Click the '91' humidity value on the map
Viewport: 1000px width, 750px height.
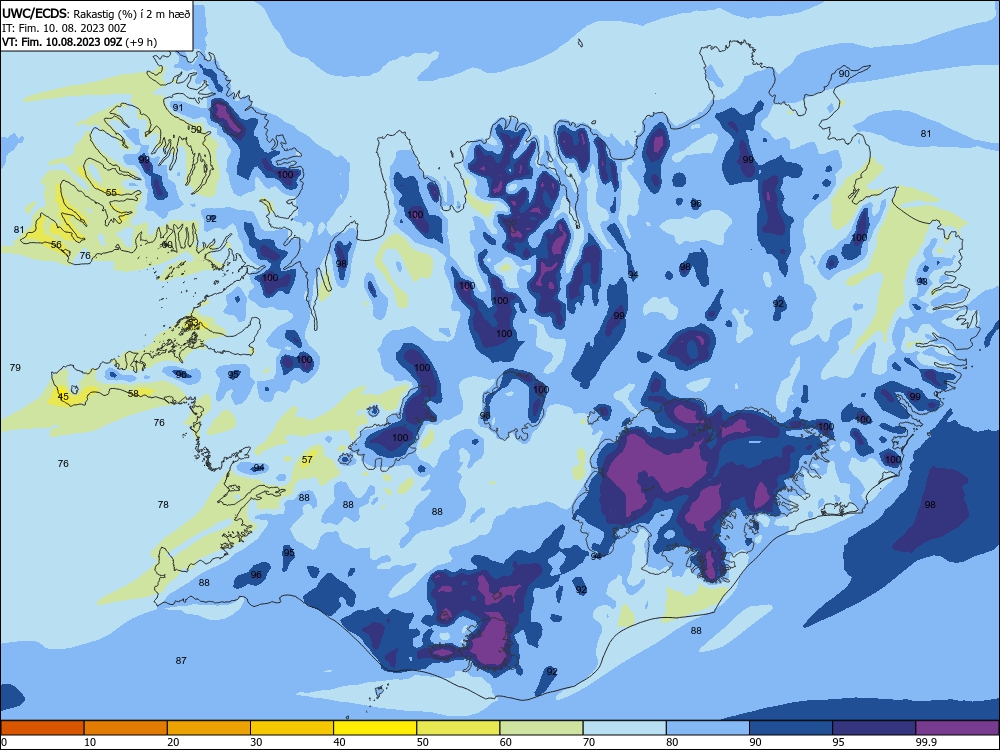pyautogui.click(x=178, y=107)
